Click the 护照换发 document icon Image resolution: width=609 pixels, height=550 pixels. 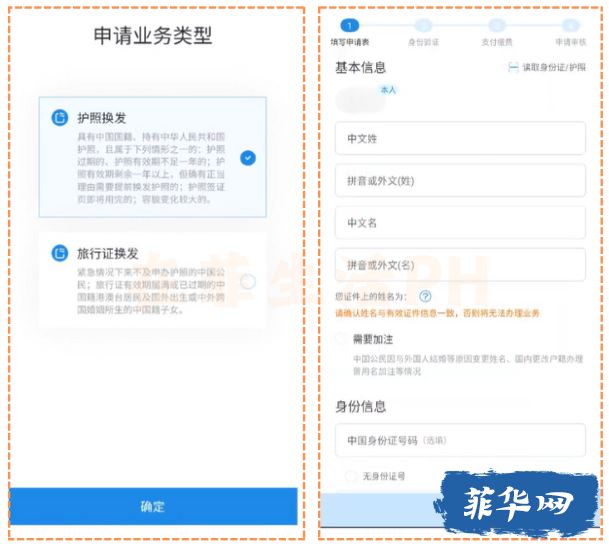pos(59,117)
